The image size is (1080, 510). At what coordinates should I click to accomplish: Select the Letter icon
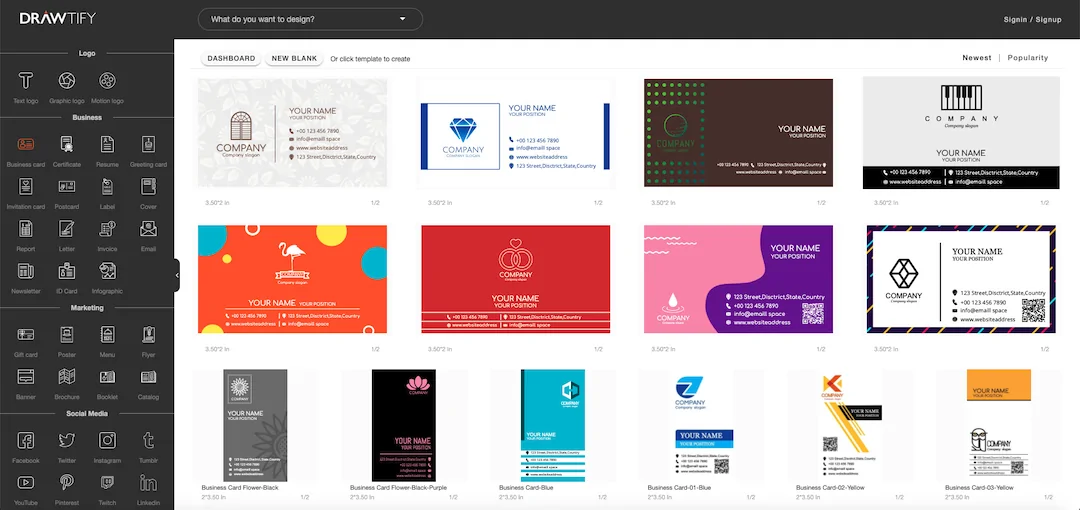67,228
